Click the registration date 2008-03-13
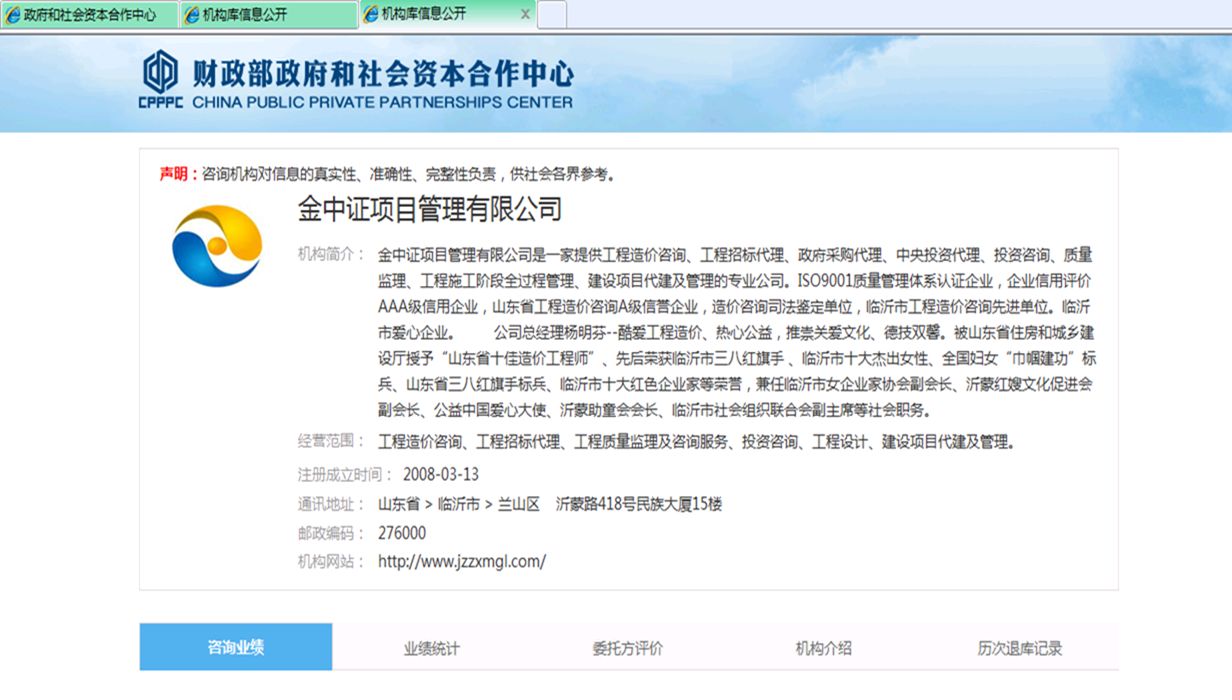Viewport: 1232px width, 700px height. (441, 474)
